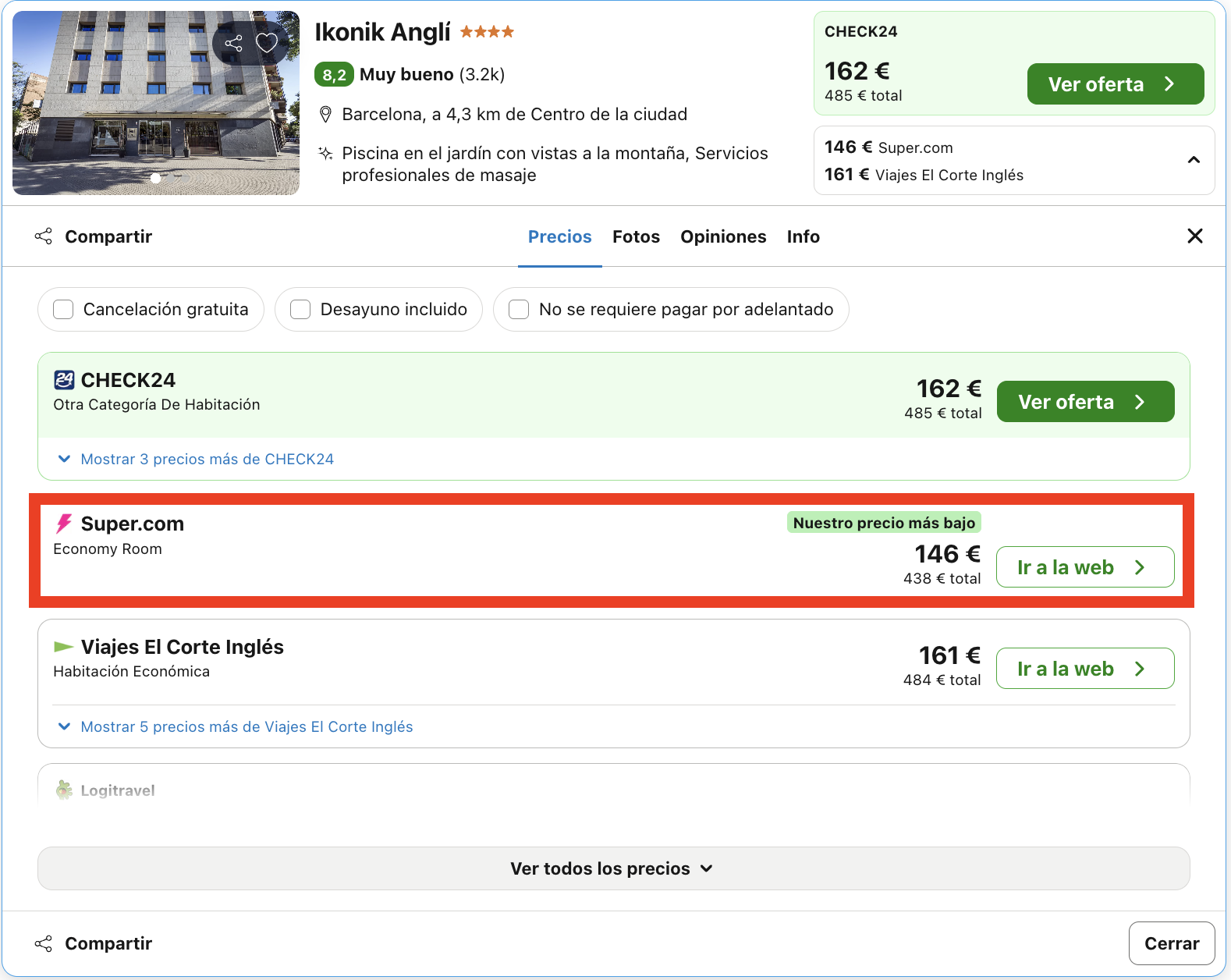The image size is (1231, 980).
Task: Click the Muy bueno (3.2k) review text
Action: click(432, 75)
